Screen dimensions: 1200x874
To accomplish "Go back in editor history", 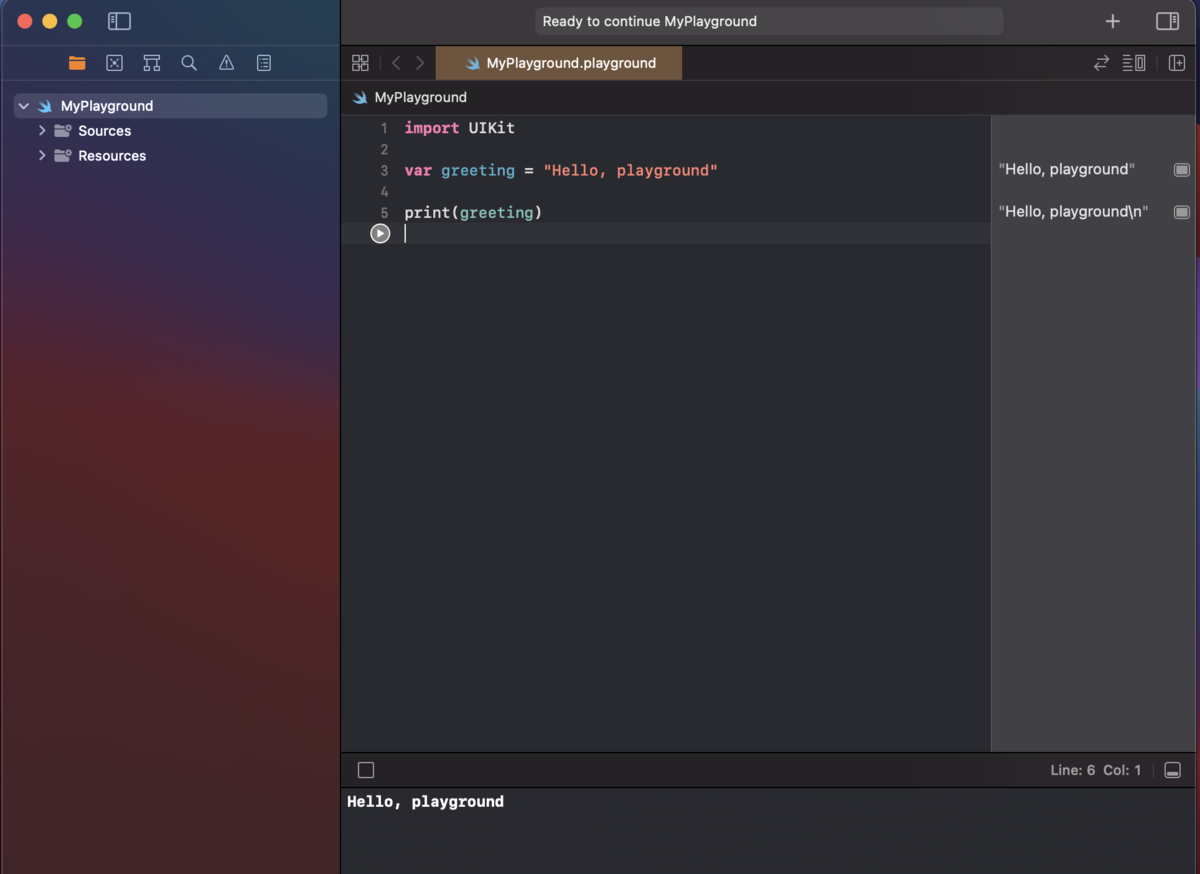I will 396,63.
